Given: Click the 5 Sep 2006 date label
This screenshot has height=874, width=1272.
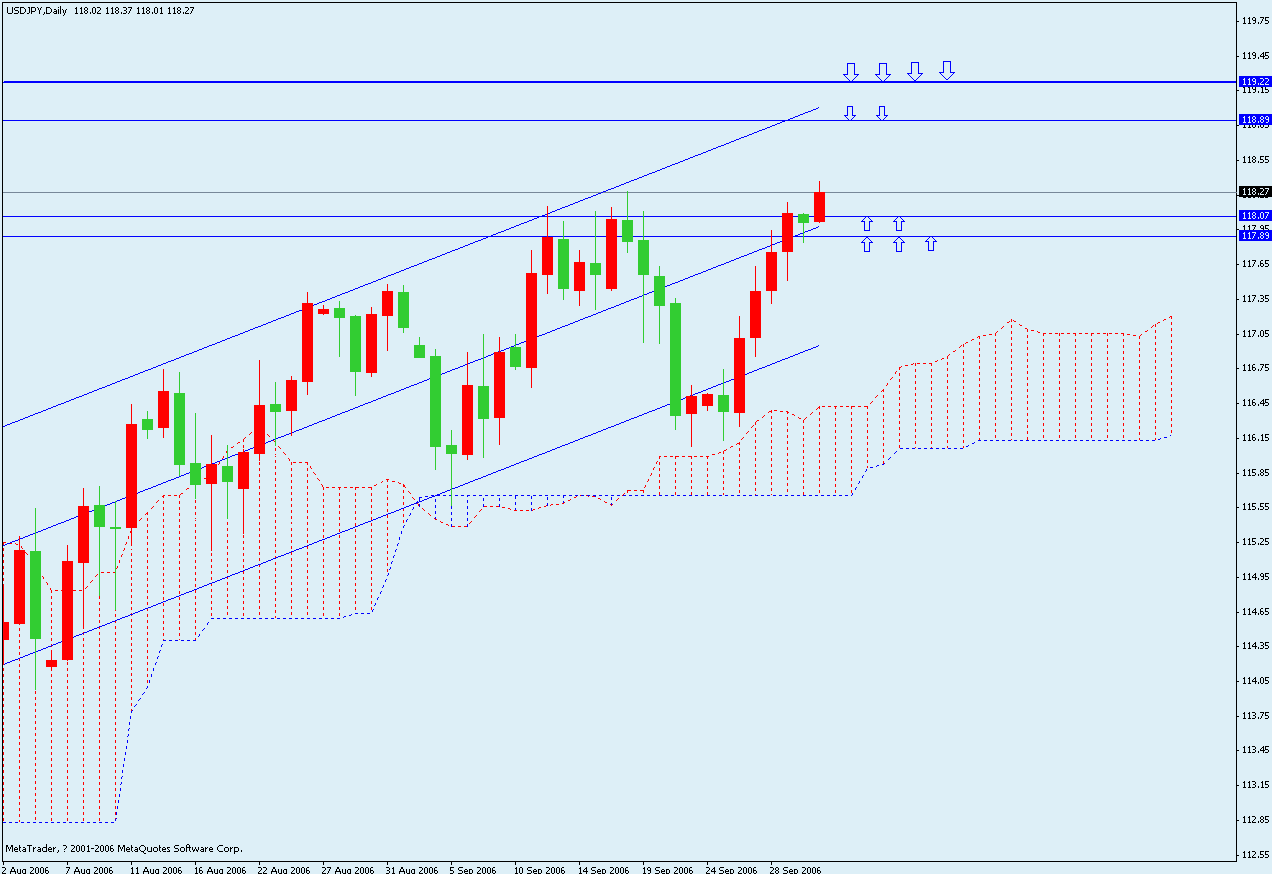Looking at the screenshot, I should click(x=474, y=870).
